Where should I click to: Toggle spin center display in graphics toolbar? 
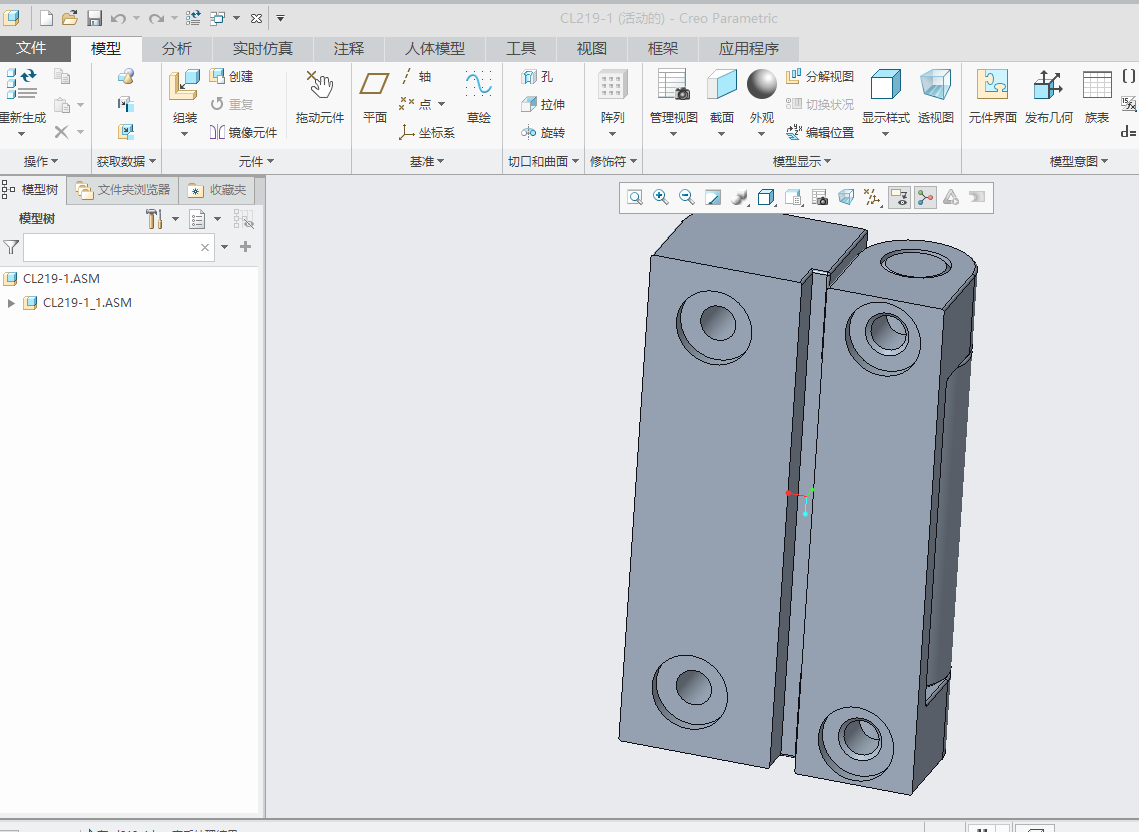point(925,198)
